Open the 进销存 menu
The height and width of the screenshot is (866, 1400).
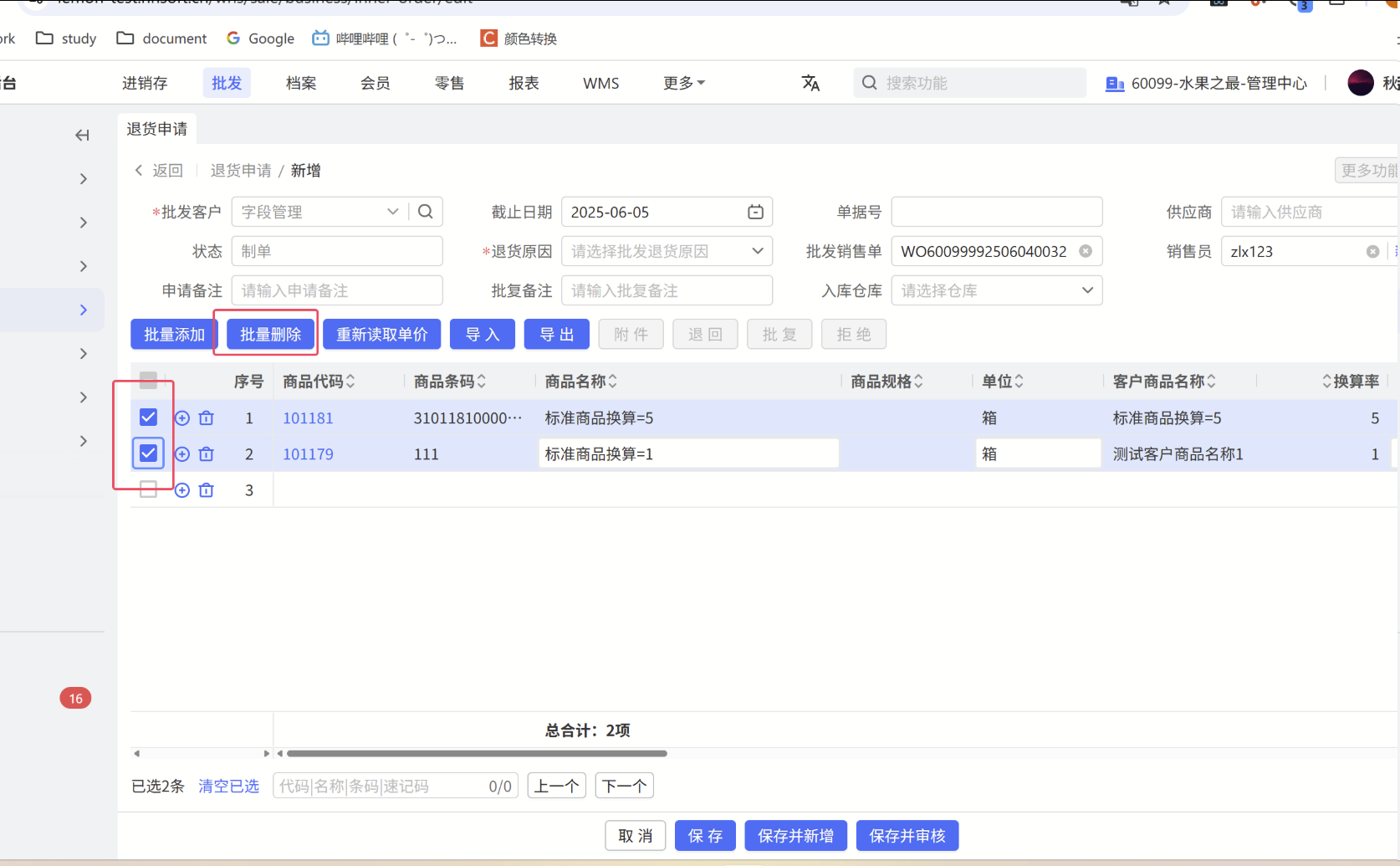(145, 83)
